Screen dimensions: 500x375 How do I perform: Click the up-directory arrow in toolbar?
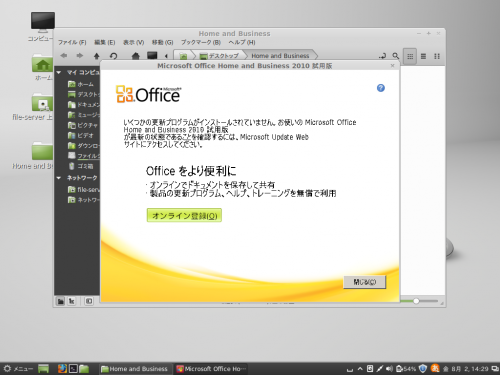click(x=97, y=56)
